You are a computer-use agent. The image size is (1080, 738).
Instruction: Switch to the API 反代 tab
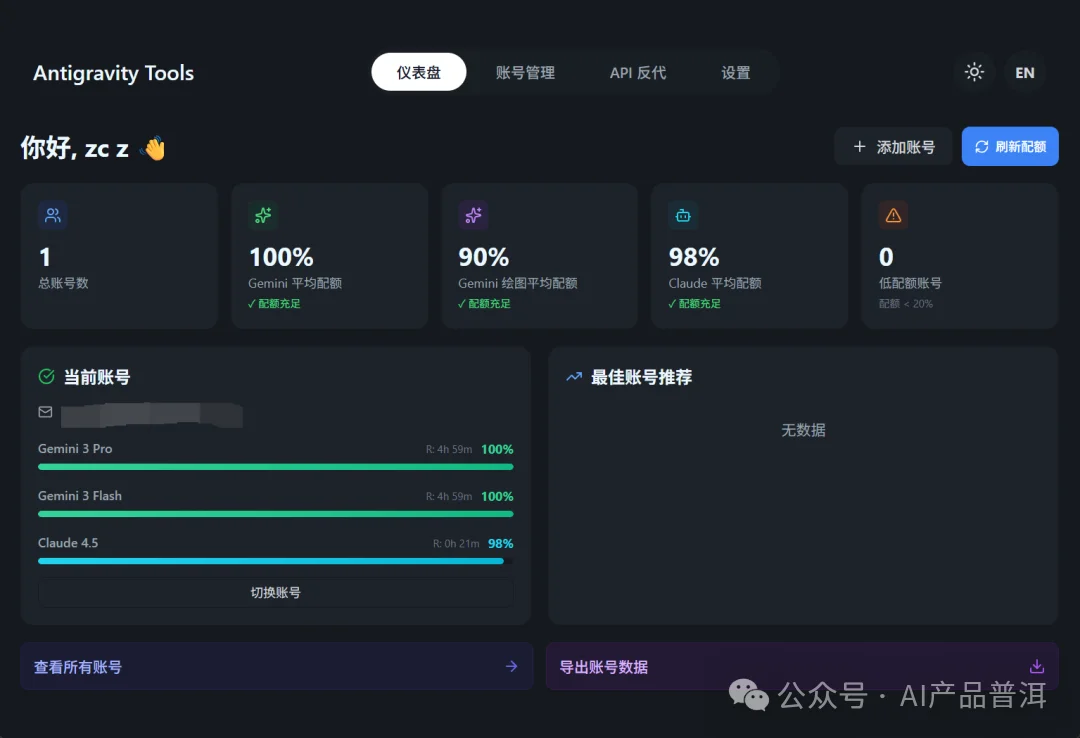(x=637, y=72)
